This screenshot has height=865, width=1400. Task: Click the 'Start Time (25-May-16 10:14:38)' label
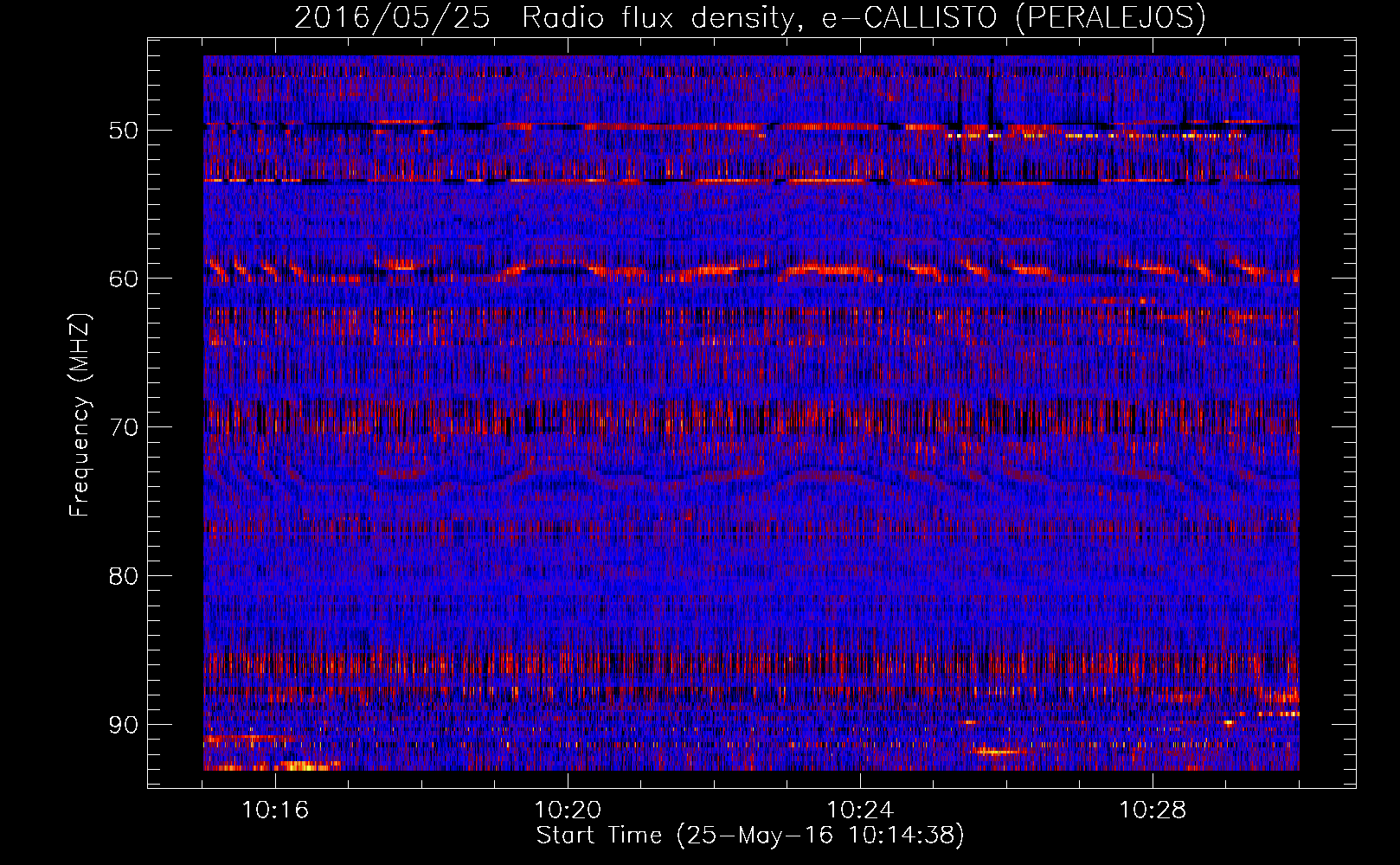750,836
